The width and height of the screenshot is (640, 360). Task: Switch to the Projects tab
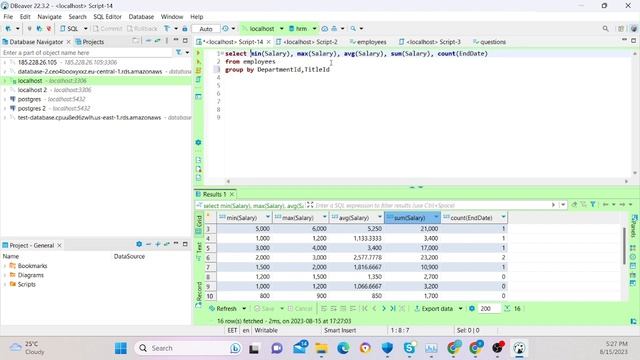point(90,42)
